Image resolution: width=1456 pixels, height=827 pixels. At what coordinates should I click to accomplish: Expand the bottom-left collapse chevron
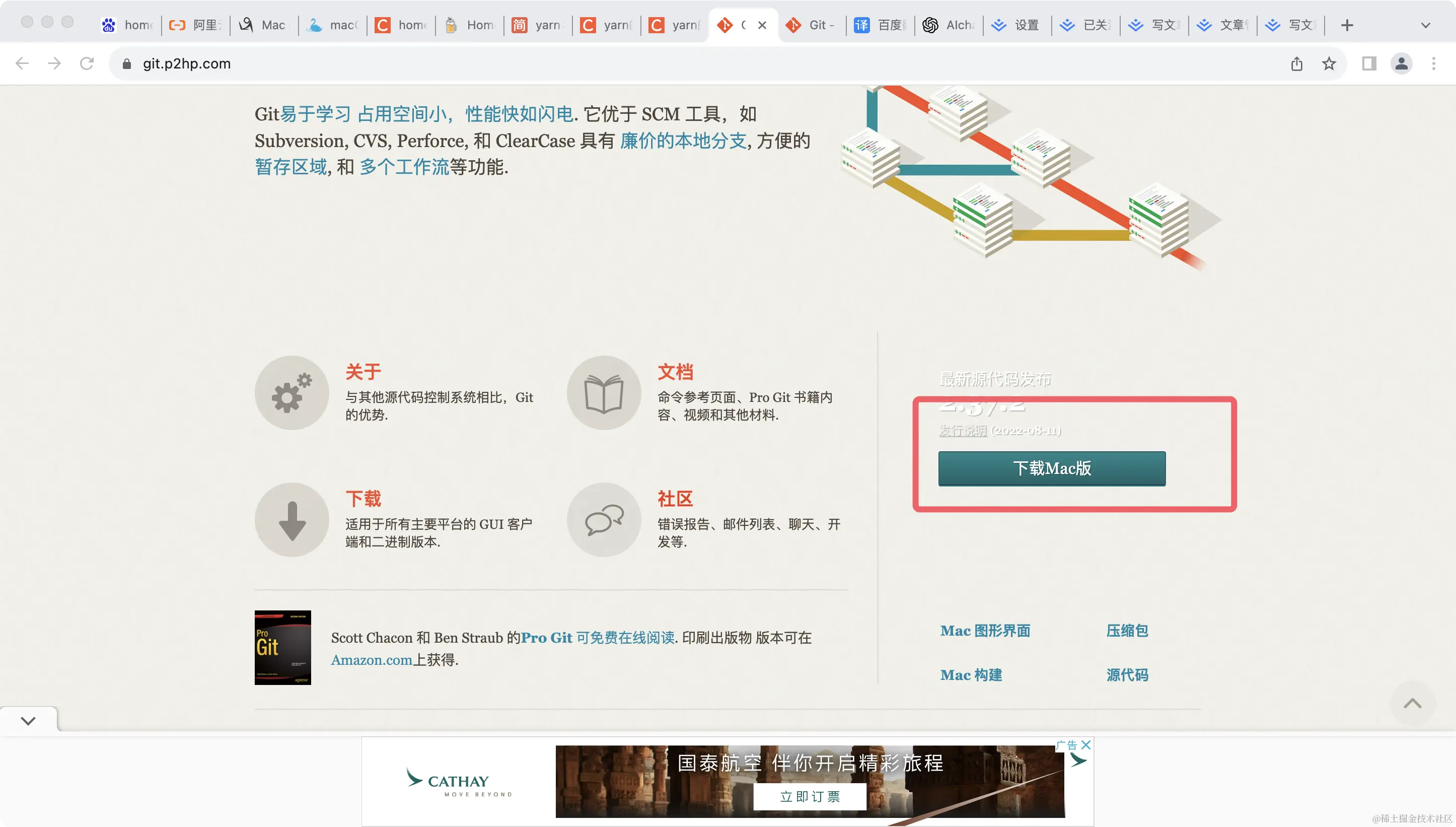click(x=28, y=721)
